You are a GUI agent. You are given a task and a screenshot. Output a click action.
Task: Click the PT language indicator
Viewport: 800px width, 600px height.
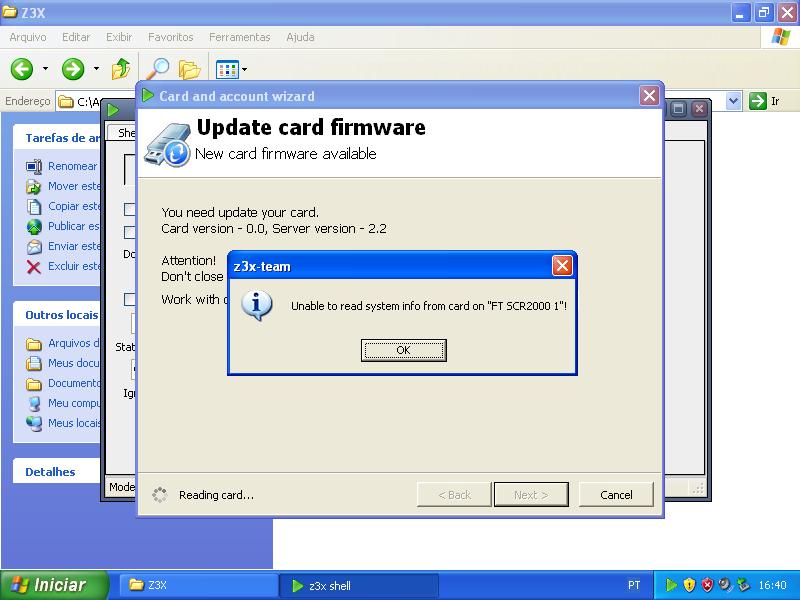[634, 585]
